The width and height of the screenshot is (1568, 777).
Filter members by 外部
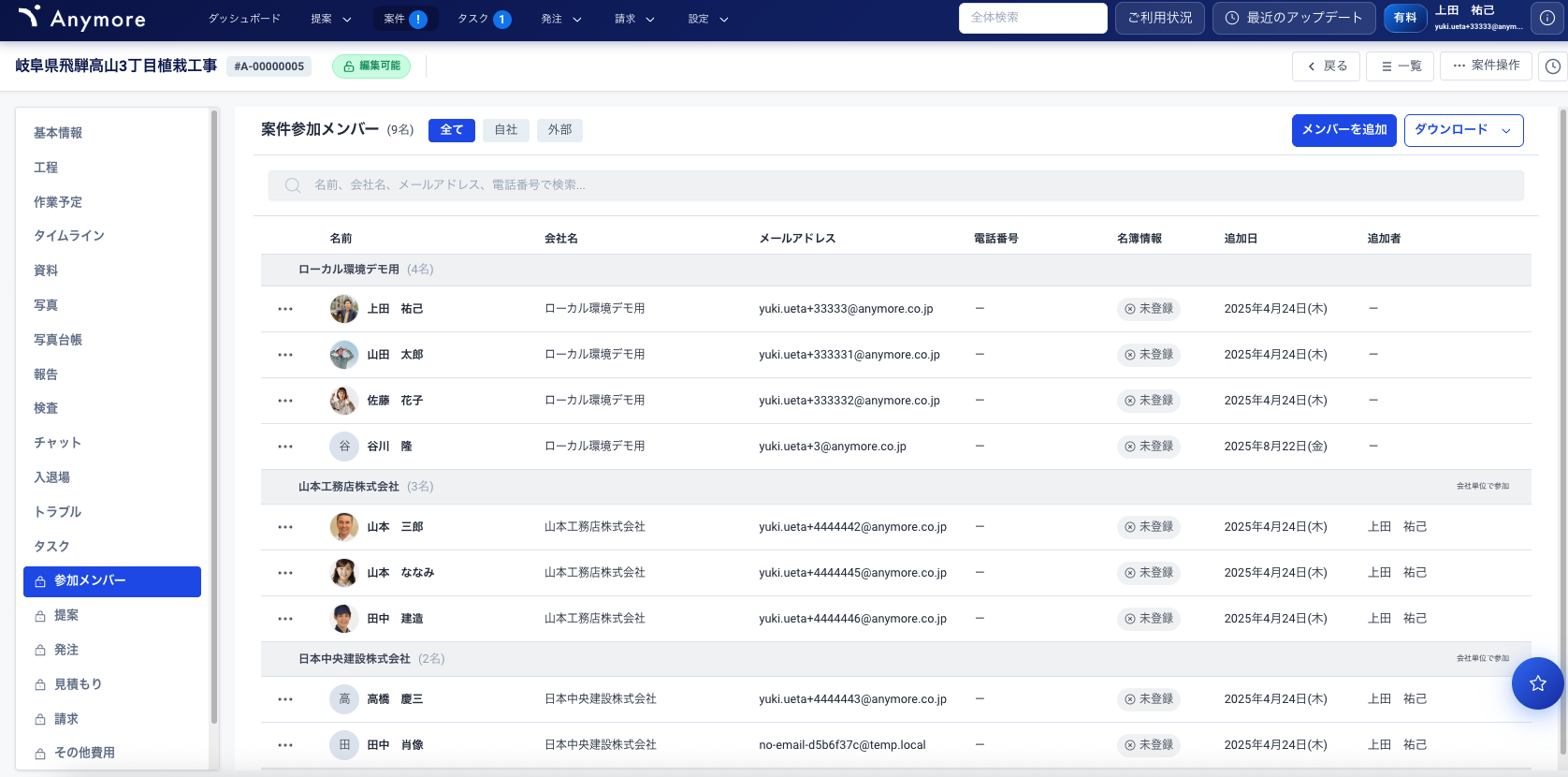(559, 130)
